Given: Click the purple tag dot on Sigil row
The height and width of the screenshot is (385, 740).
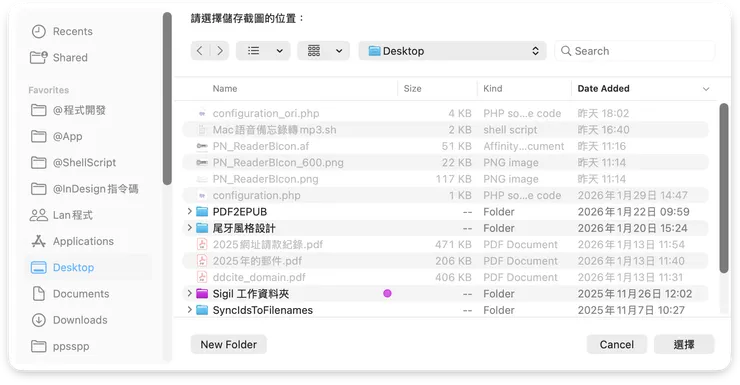Looking at the screenshot, I should coord(387,293).
